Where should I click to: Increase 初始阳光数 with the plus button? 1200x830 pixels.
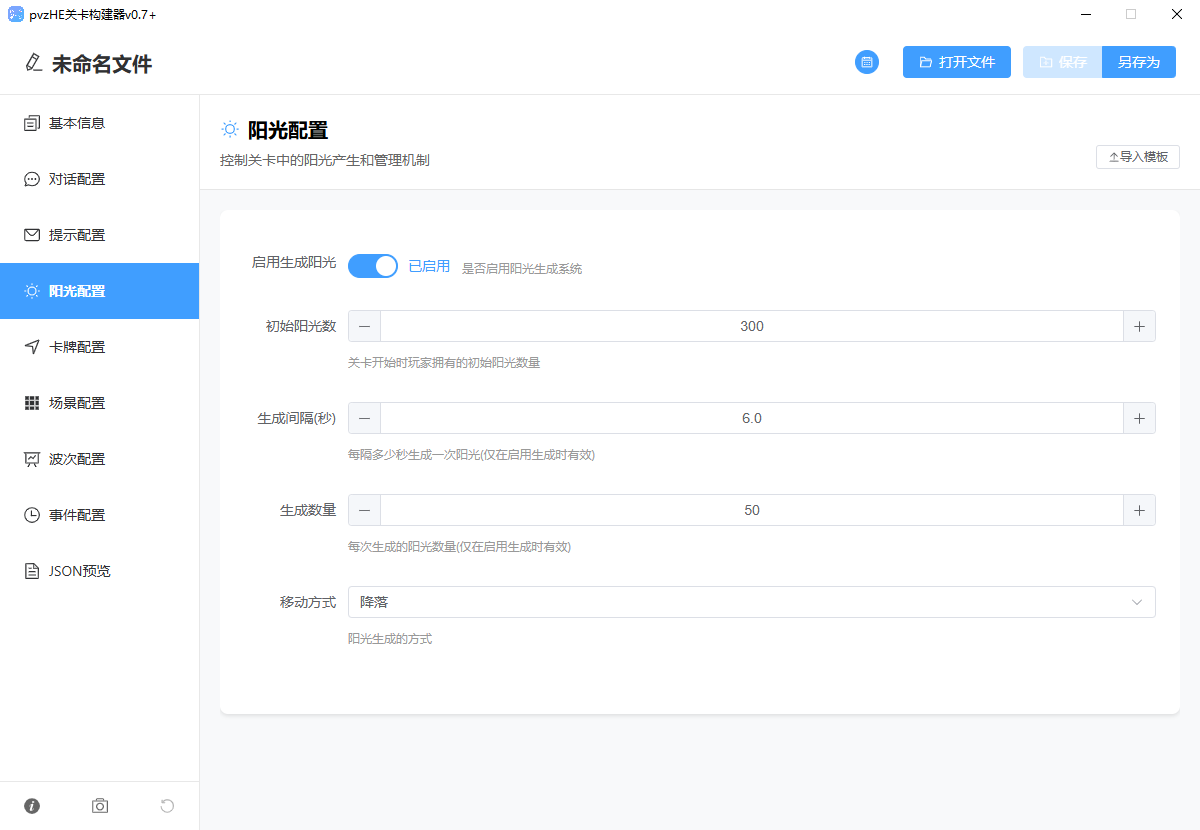point(1139,326)
